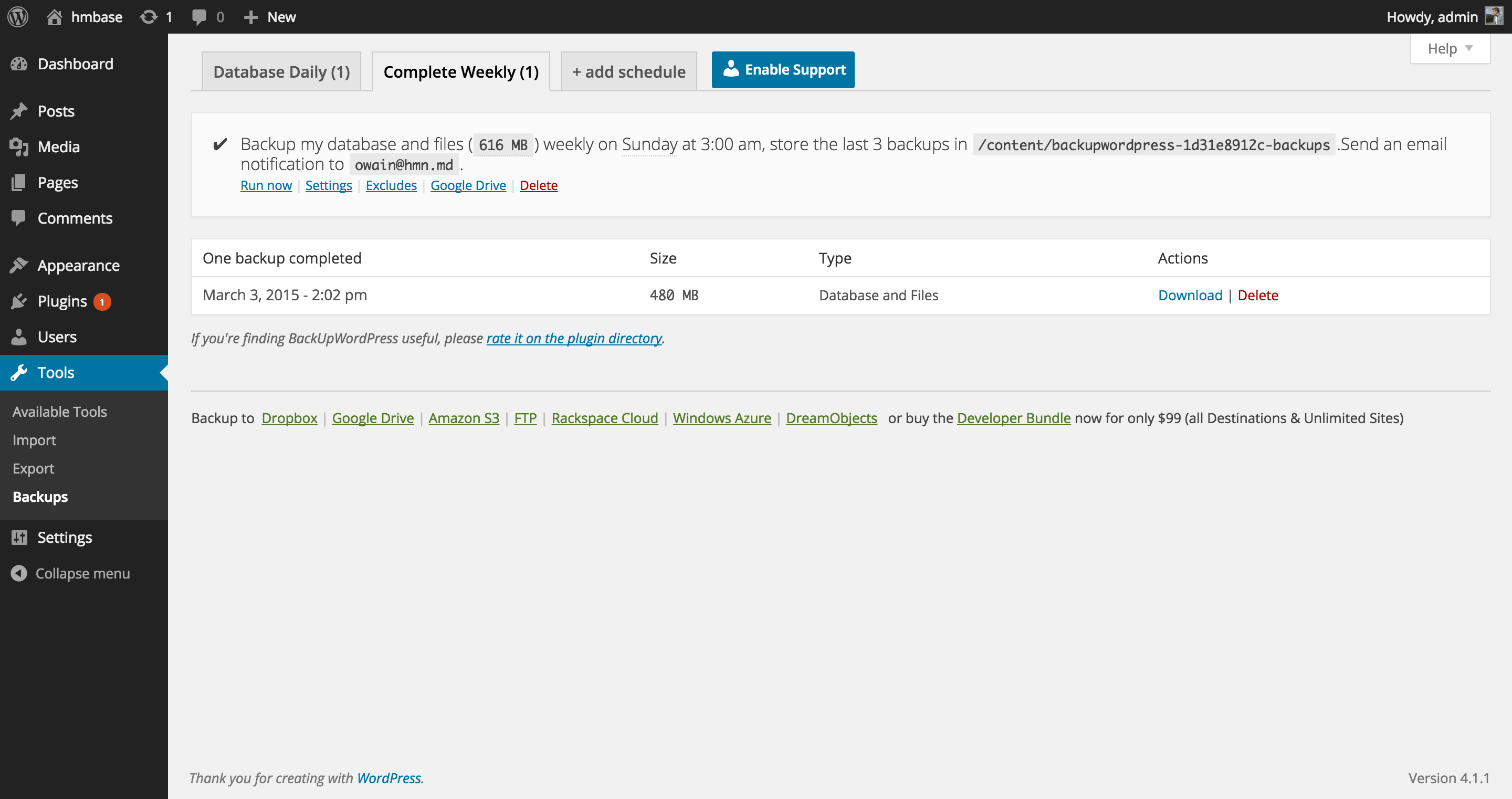Click the Google Drive integration link
This screenshot has height=799, width=1512.
pos(468,185)
